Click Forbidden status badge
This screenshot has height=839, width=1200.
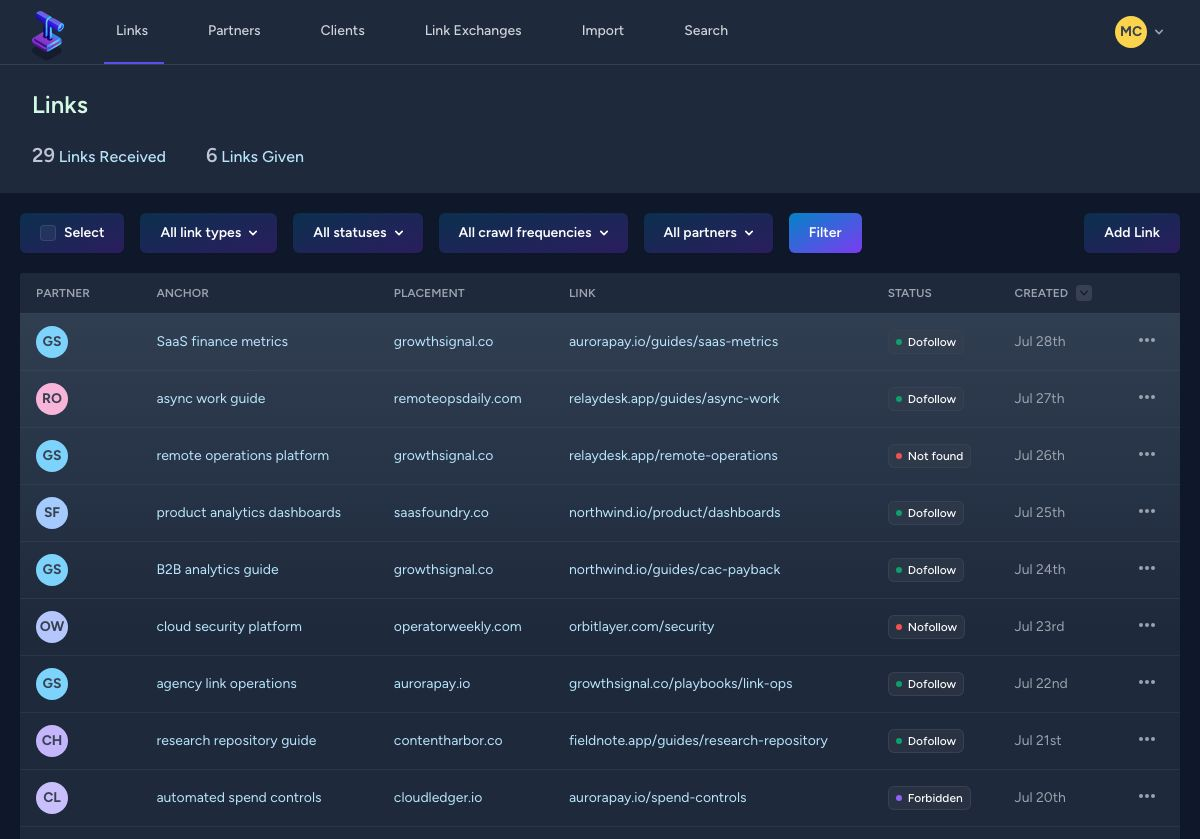click(929, 798)
